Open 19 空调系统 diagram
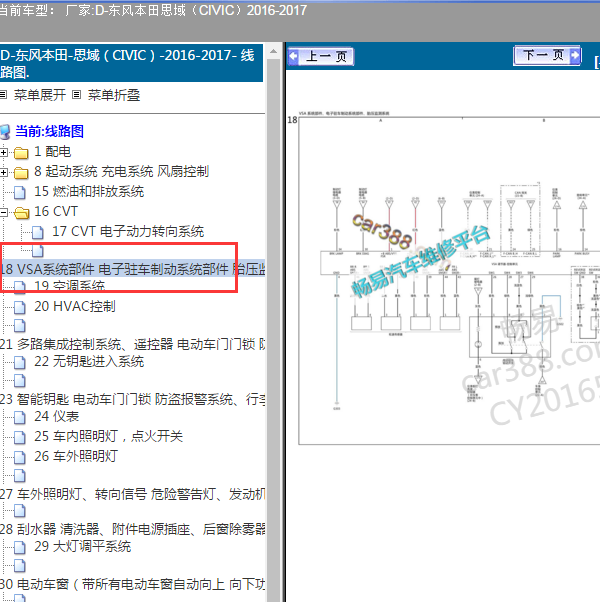The height and width of the screenshot is (602, 600). click(69, 286)
